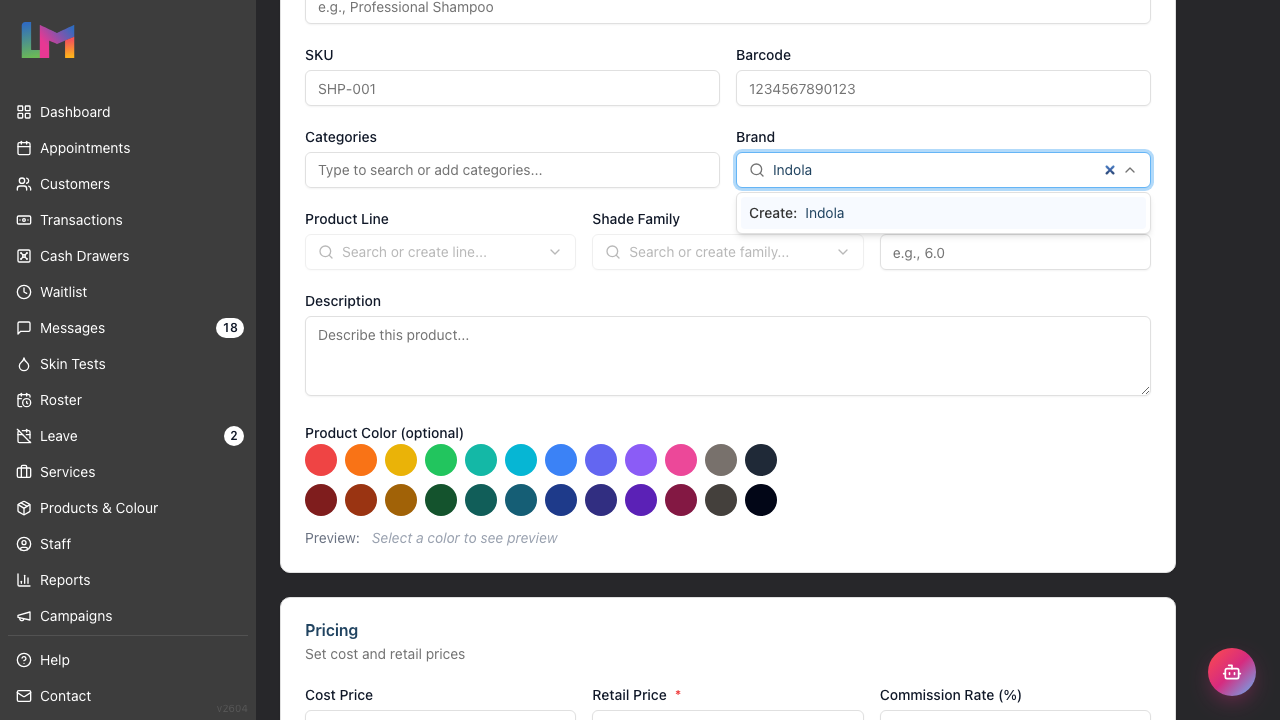Click the Customers people icon
The height and width of the screenshot is (720, 1280).
tap(24, 184)
